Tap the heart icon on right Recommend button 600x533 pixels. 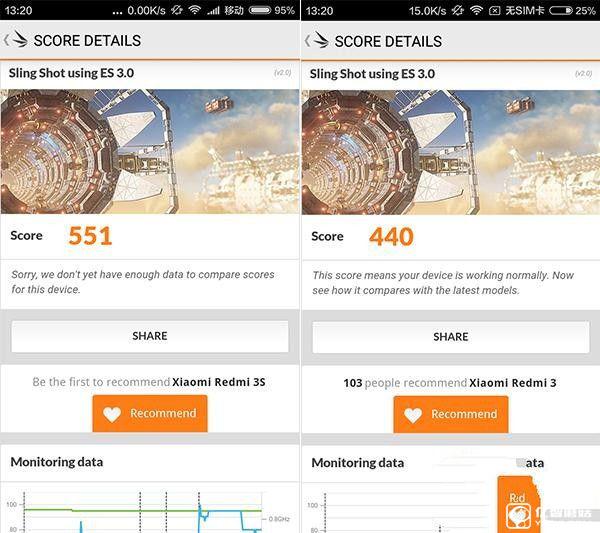tap(413, 415)
